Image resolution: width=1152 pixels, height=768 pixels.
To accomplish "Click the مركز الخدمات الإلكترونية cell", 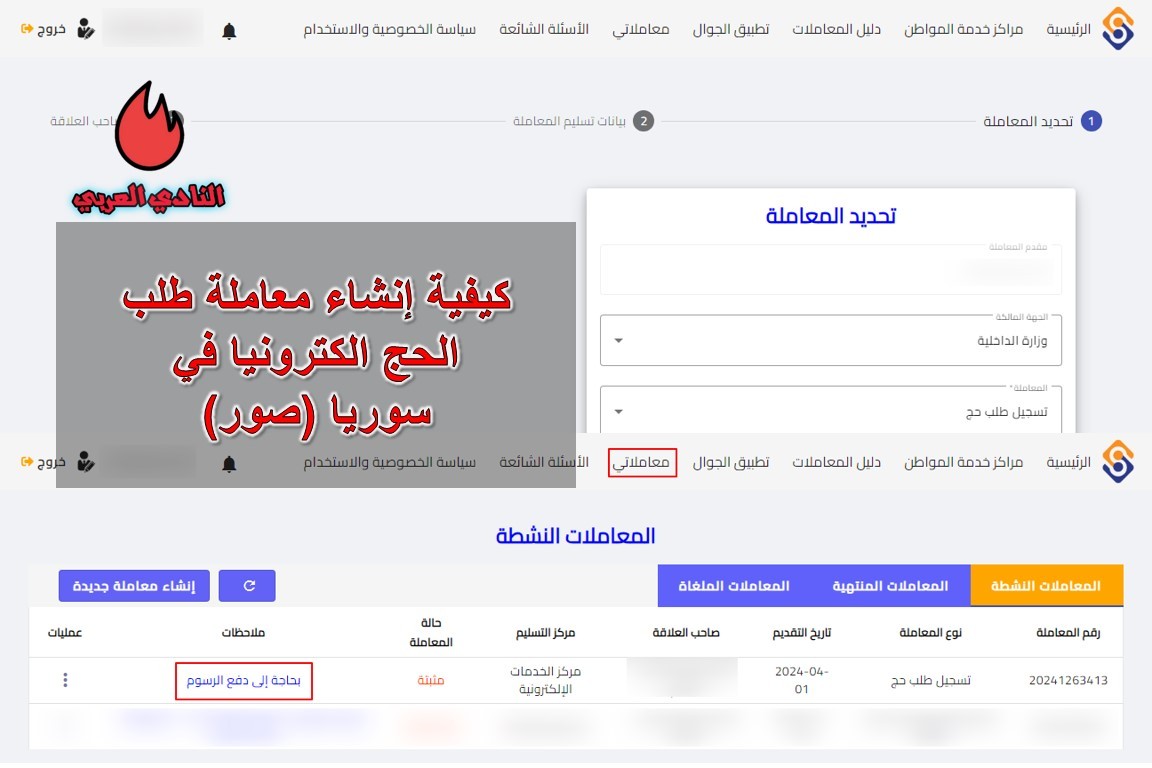I will tap(545, 681).
